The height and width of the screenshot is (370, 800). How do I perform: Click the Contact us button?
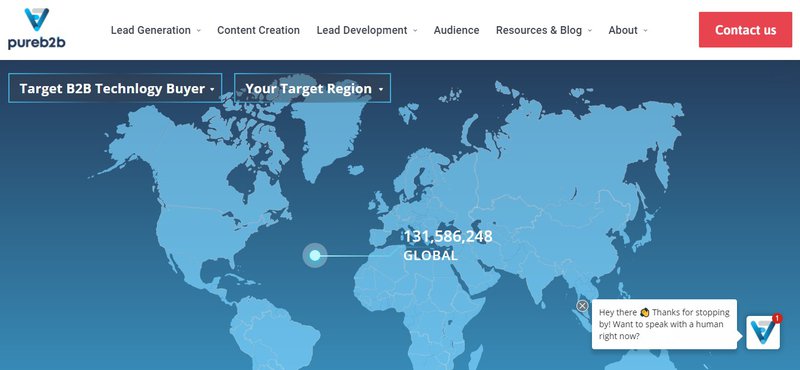click(745, 30)
